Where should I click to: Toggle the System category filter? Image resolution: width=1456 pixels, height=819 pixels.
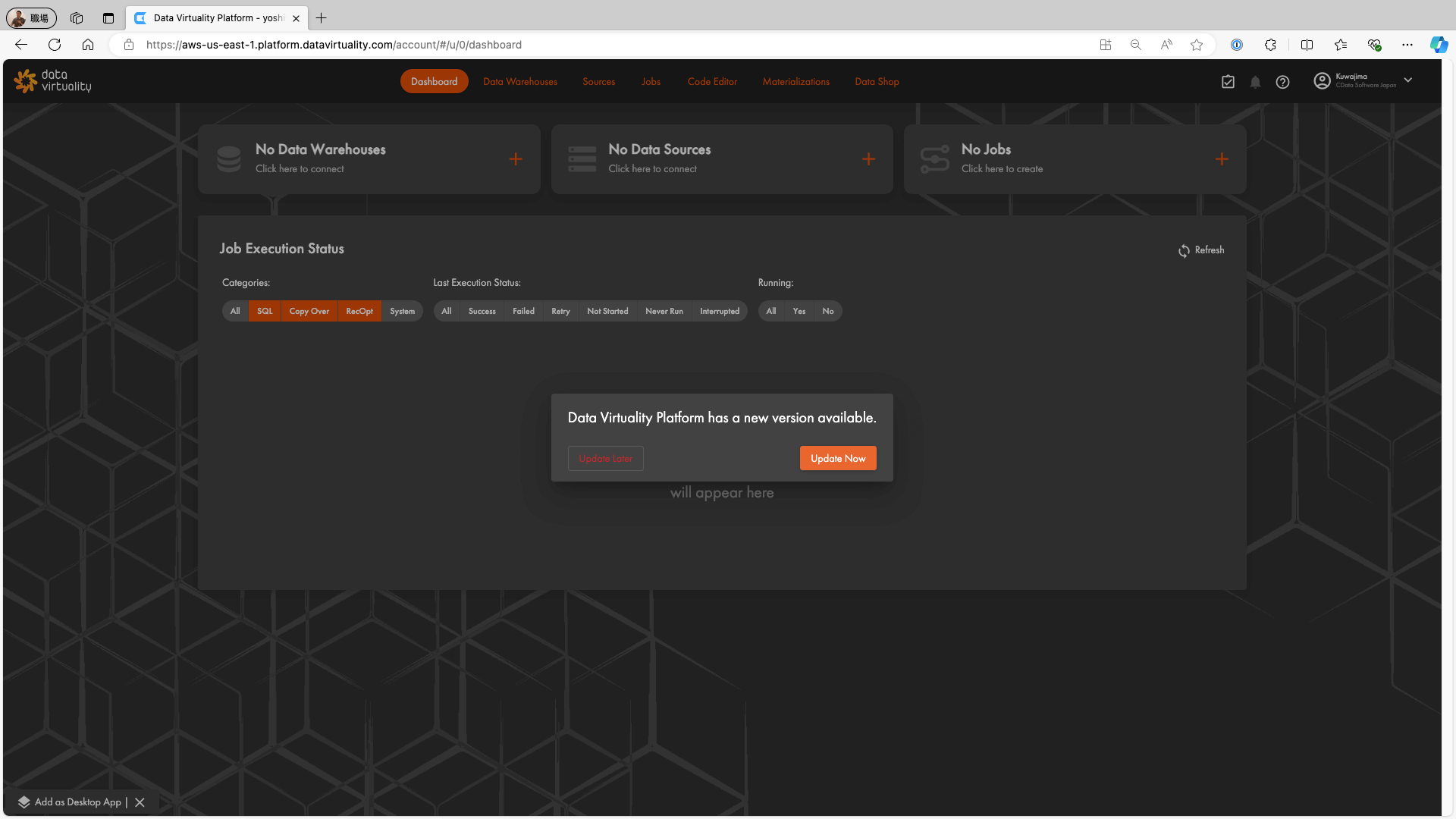pos(403,311)
